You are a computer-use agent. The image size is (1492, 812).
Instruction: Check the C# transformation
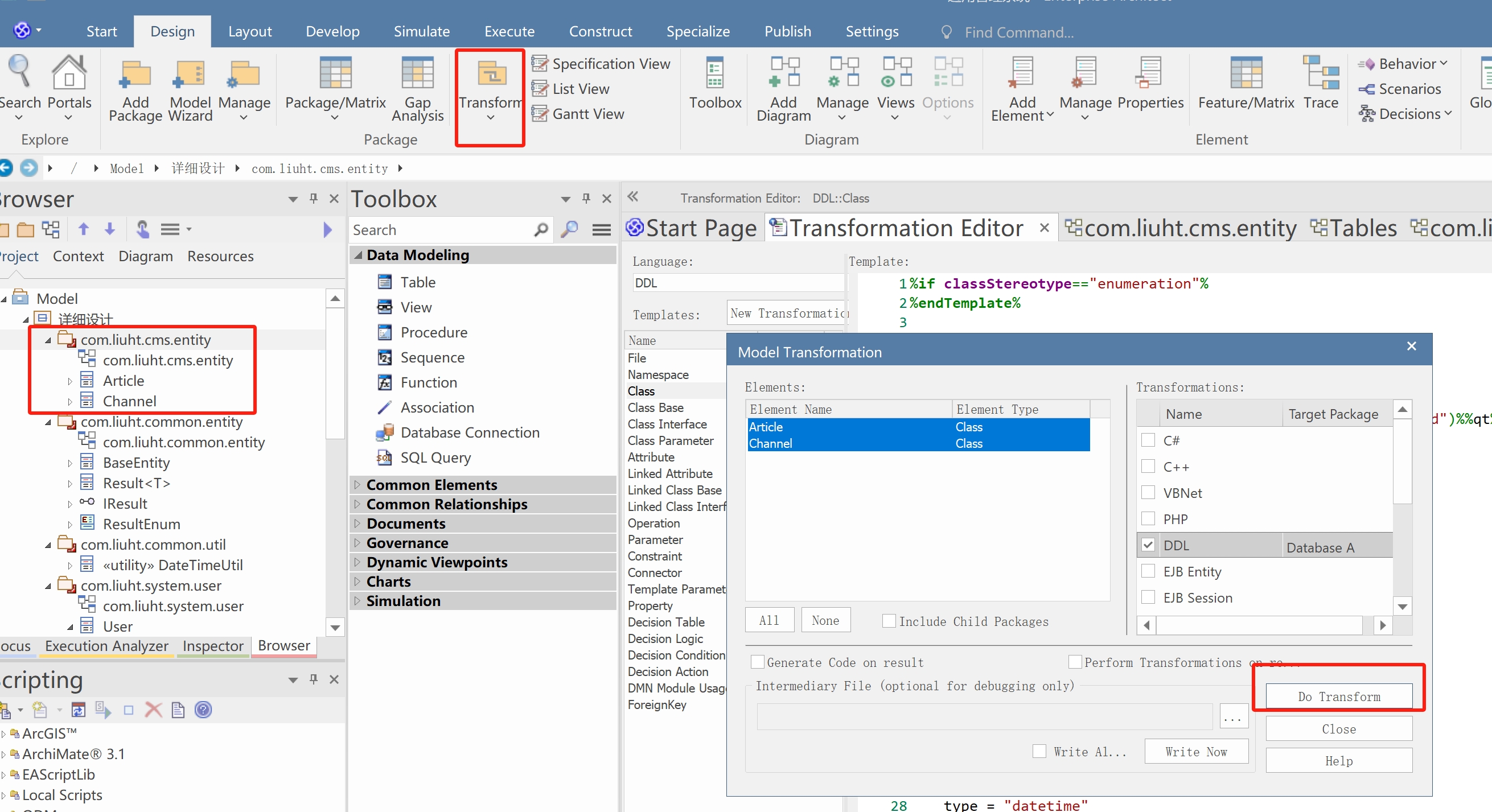[x=1148, y=440]
